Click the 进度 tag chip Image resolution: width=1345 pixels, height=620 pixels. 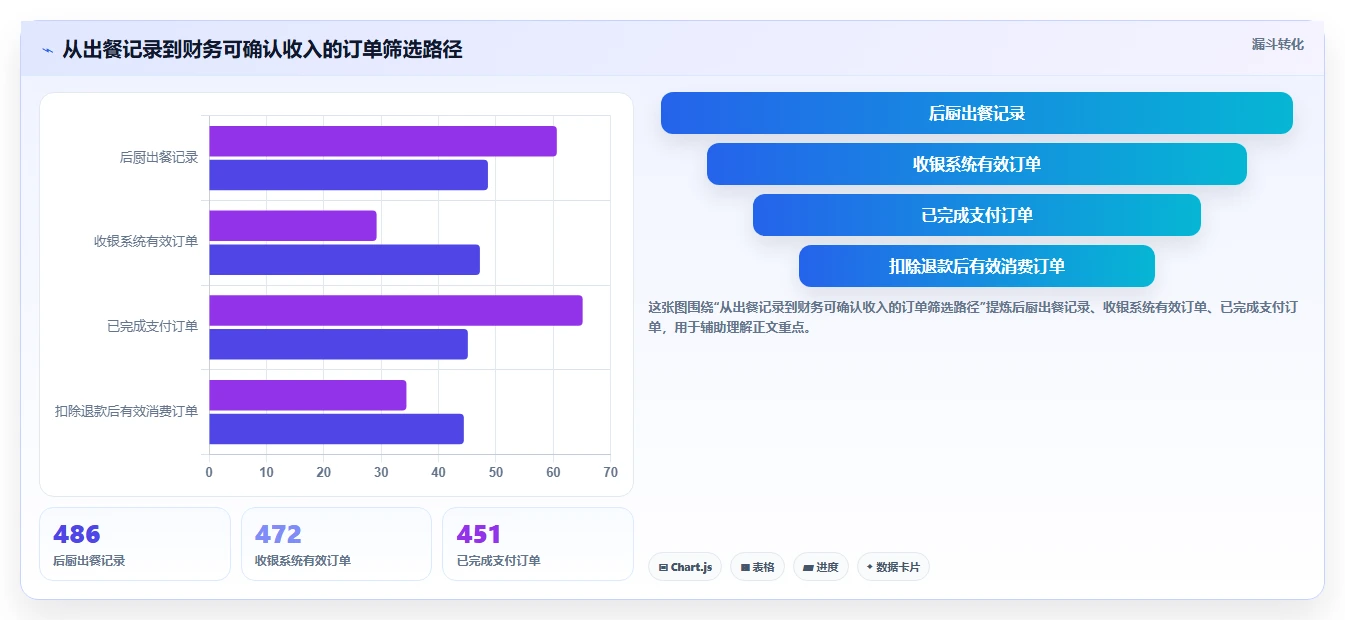coord(821,567)
